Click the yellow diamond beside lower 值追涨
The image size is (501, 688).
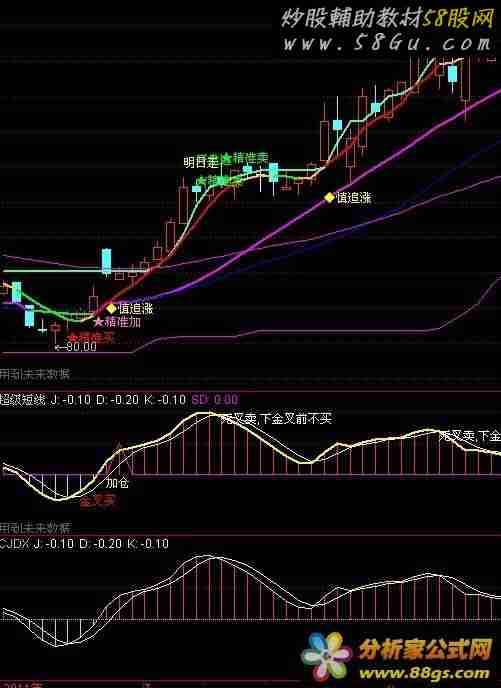[x=111, y=308]
